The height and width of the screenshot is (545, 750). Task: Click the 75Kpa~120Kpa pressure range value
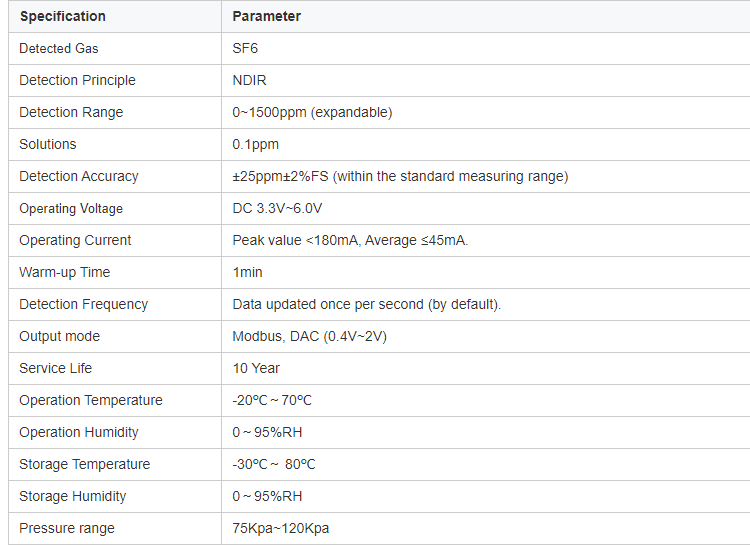[281, 528]
